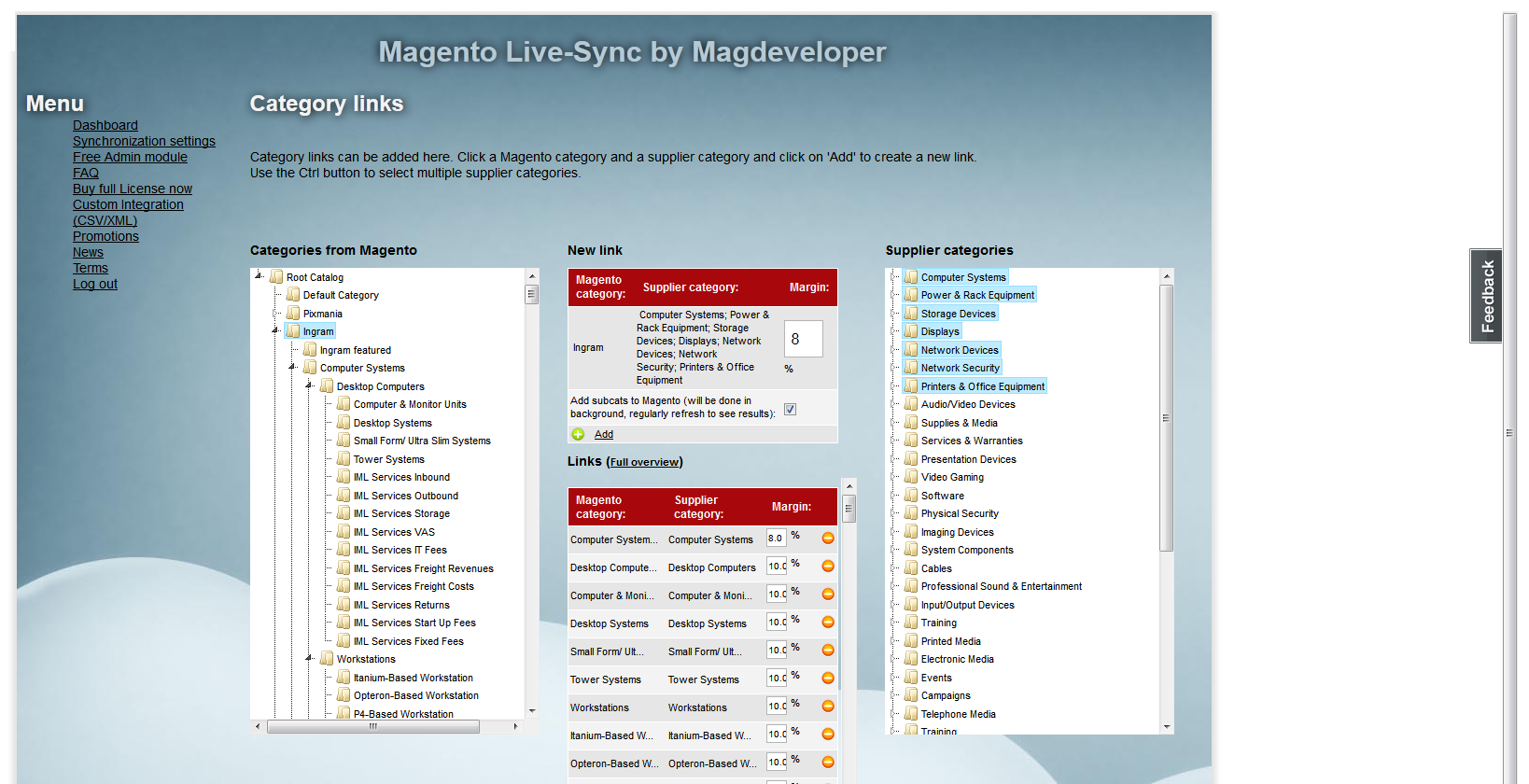
Task: Click the Campaigns folder icon
Action: pos(911,694)
